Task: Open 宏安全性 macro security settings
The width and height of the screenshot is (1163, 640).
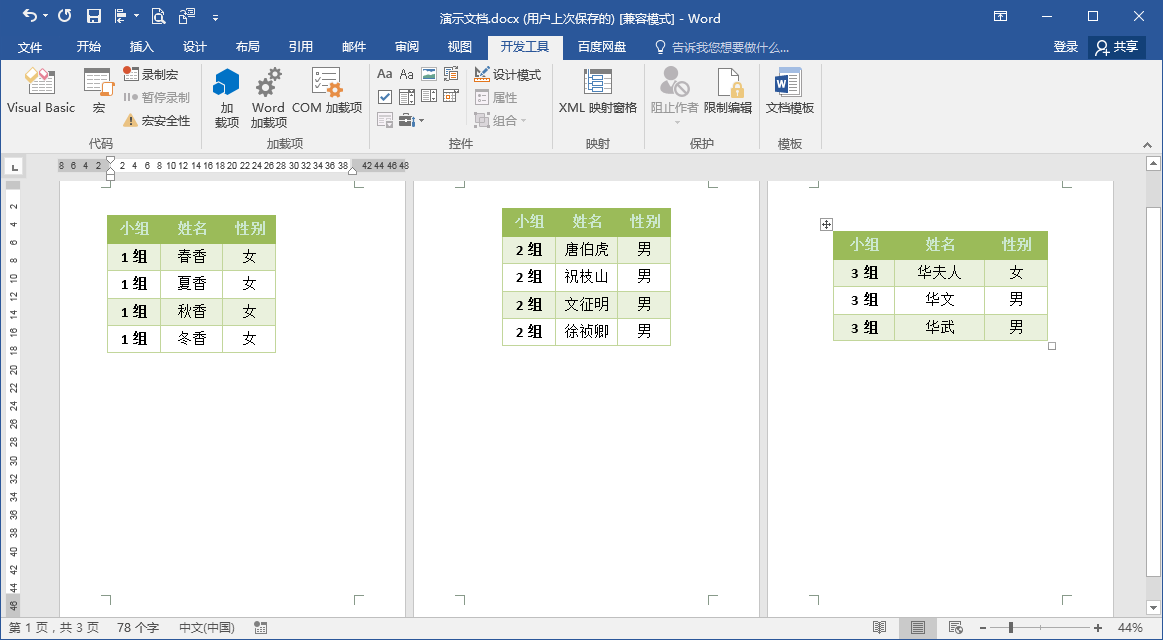Action: (x=157, y=120)
